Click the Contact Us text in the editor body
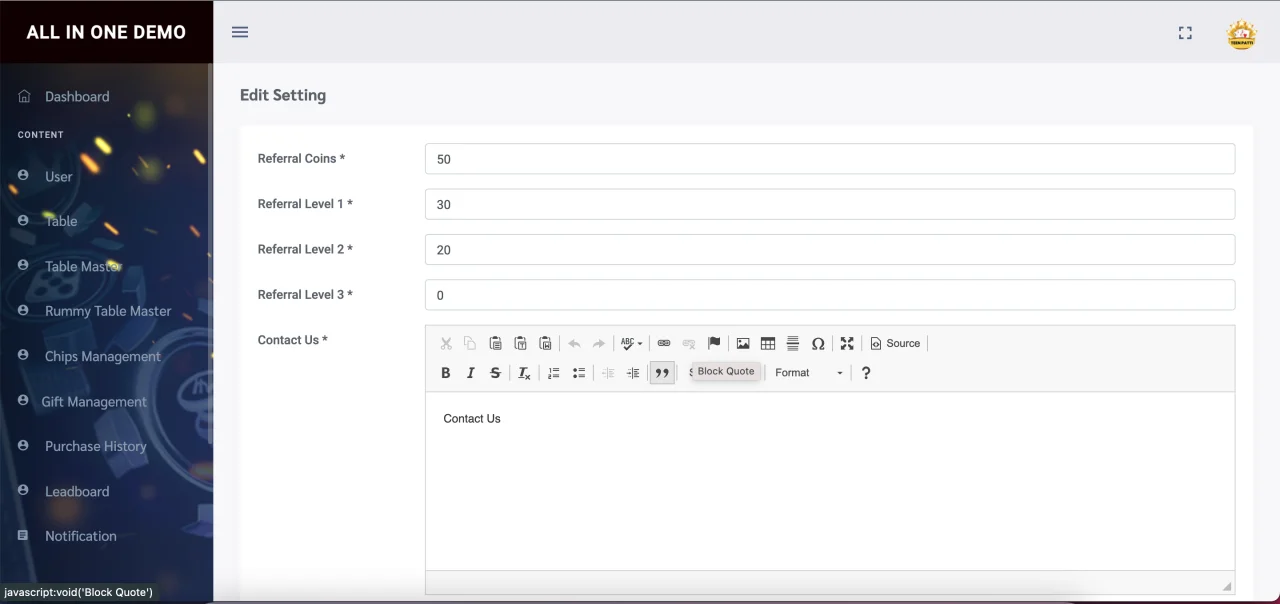The image size is (1280, 604). pos(472,419)
